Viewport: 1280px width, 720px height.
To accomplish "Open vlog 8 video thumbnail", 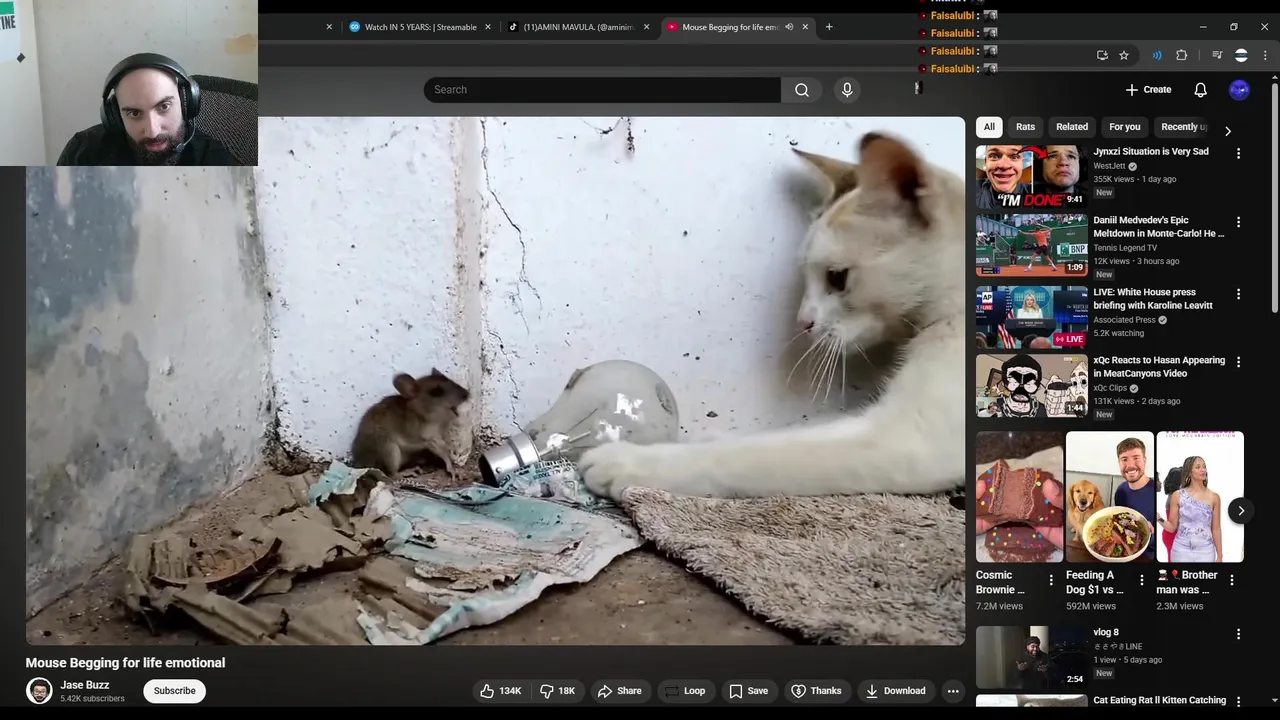I will tap(1032, 657).
